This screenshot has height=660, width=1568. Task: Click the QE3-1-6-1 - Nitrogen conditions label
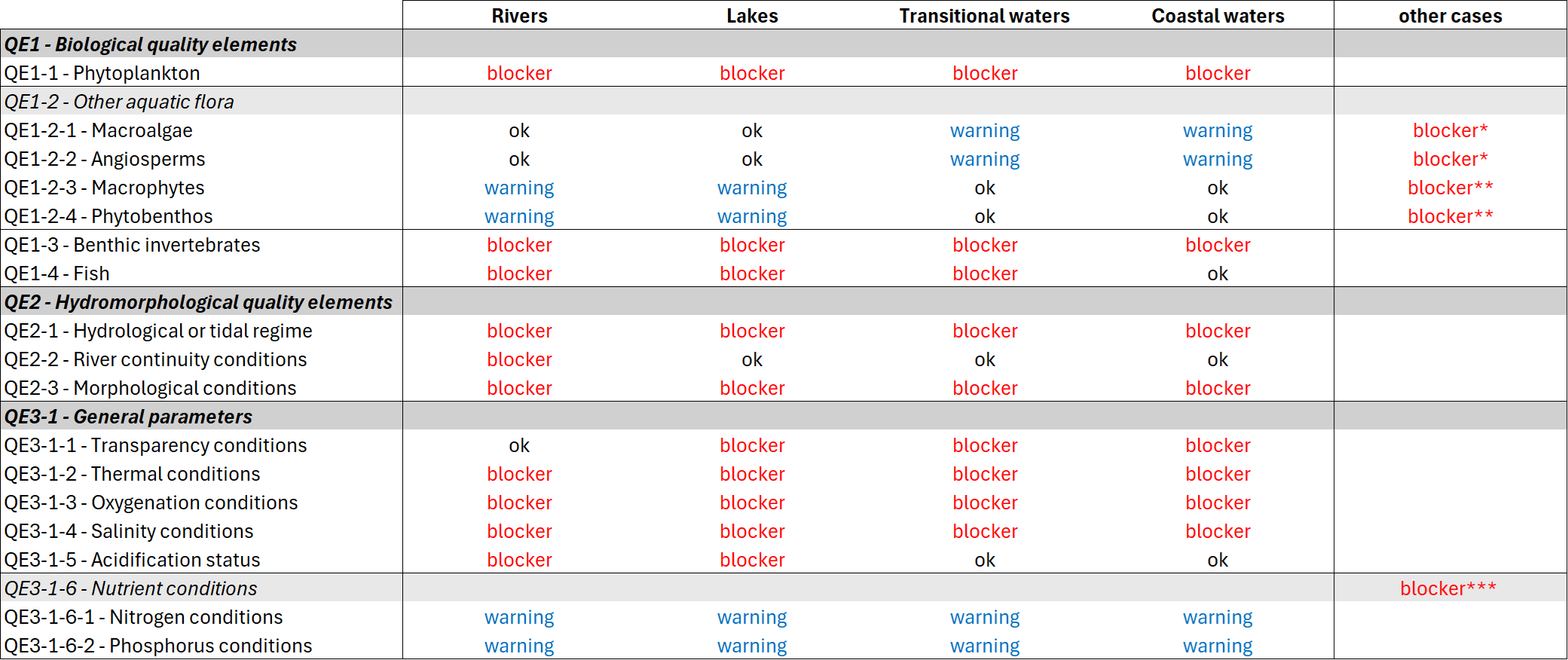[144, 617]
